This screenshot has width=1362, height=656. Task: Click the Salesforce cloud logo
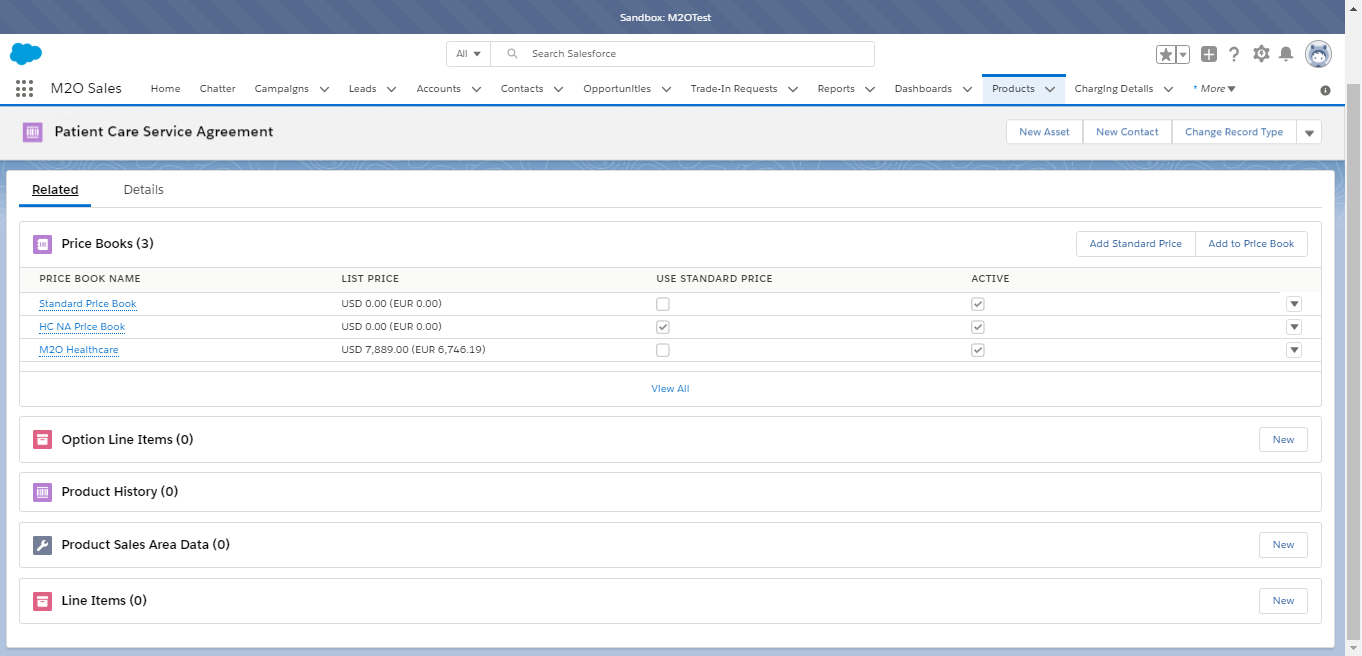[26, 53]
